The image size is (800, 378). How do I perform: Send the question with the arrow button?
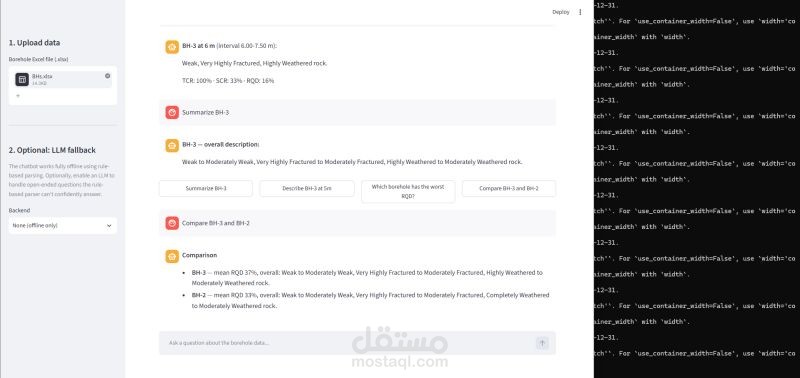pyautogui.click(x=542, y=343)
